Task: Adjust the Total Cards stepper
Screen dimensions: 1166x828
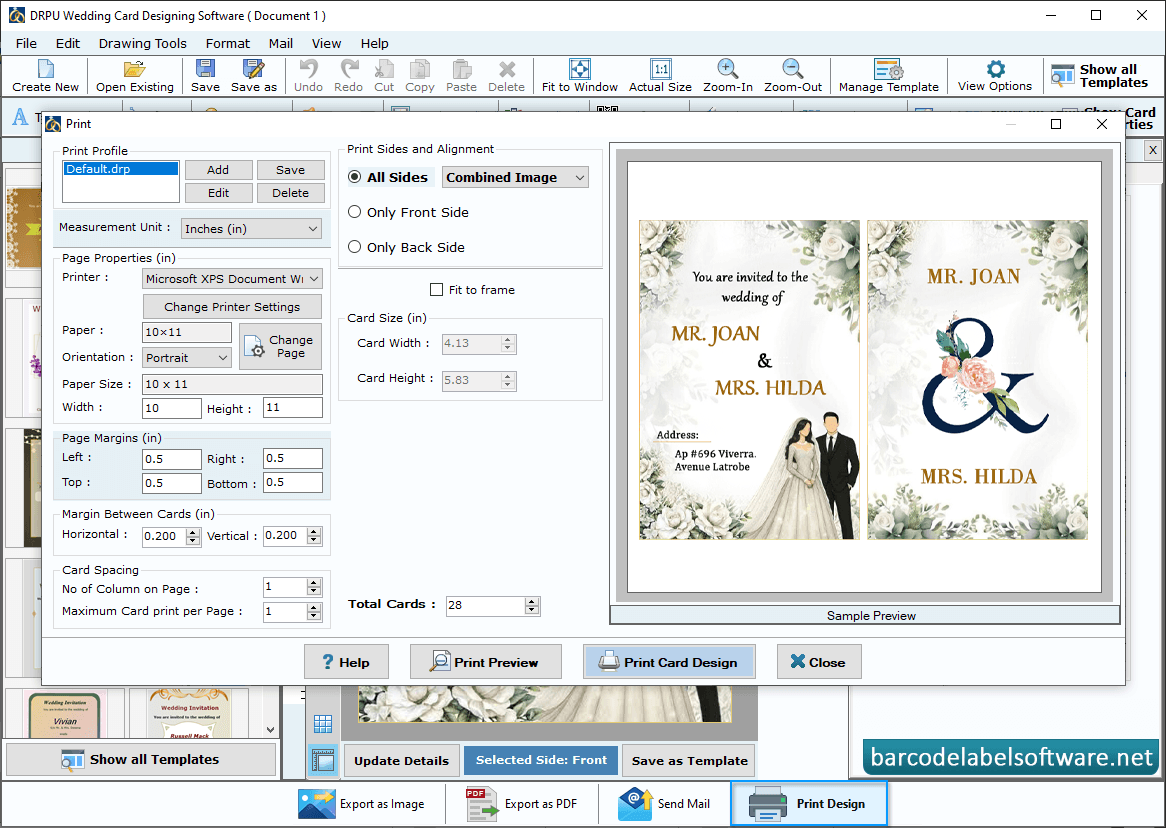Action: [x=532, y=606]
